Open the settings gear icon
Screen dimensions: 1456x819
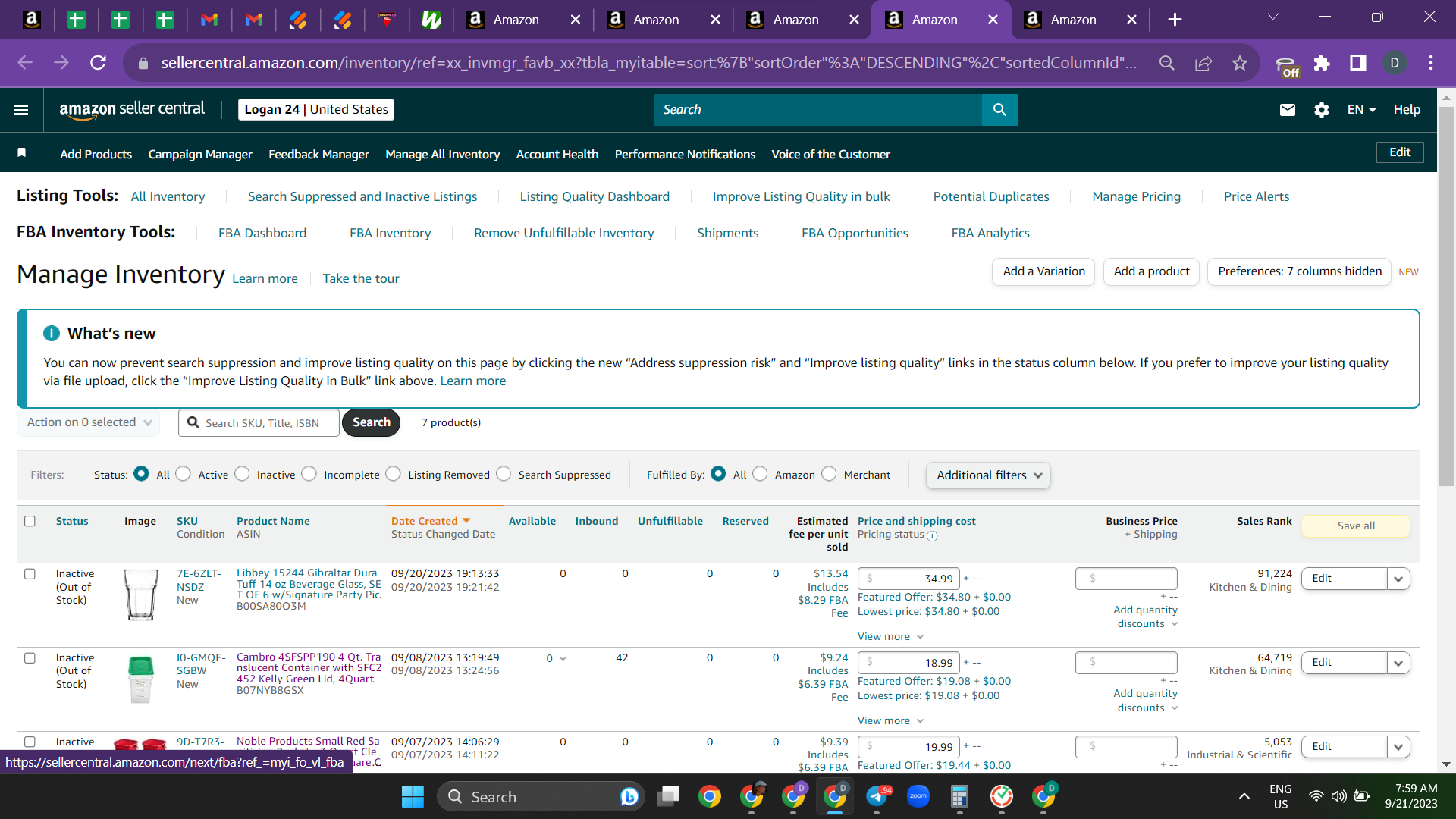(1322, 110)
